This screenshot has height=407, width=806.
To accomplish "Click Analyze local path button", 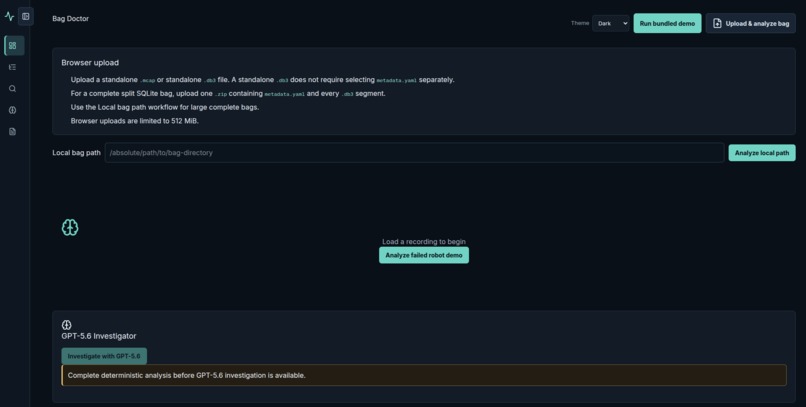I will point(762,153).
